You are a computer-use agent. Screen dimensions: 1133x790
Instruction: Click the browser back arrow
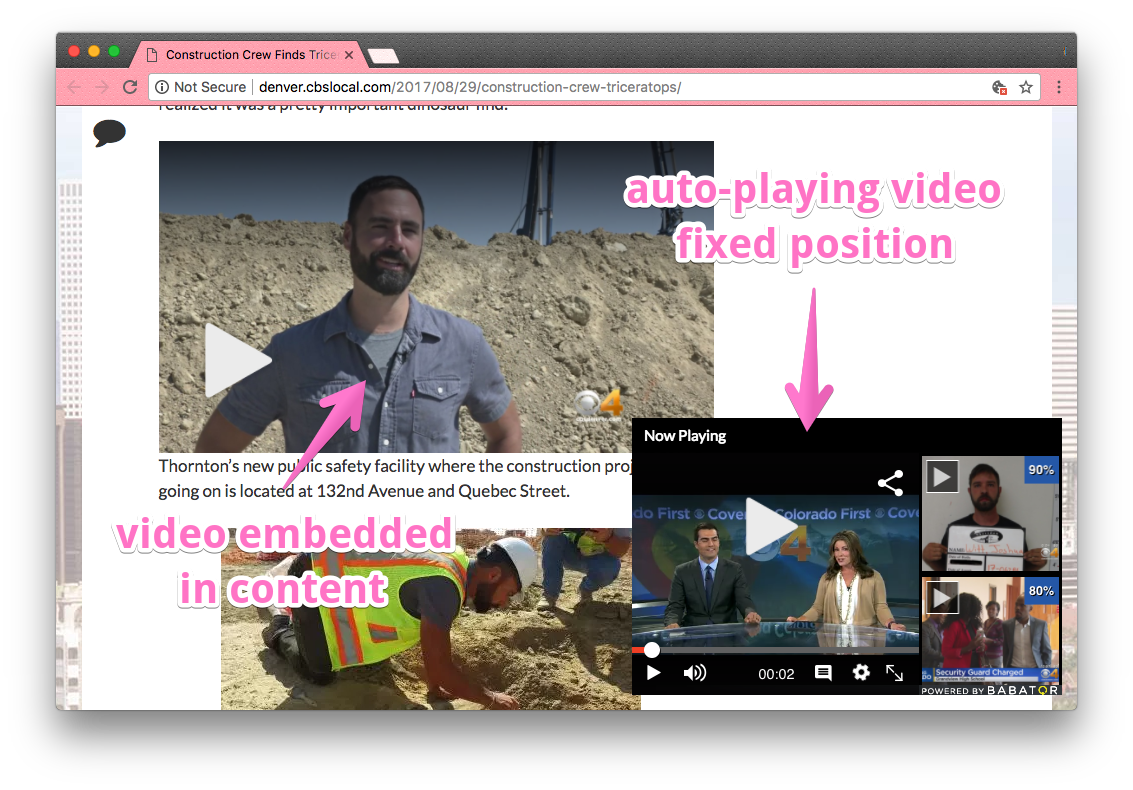(74, 87)
